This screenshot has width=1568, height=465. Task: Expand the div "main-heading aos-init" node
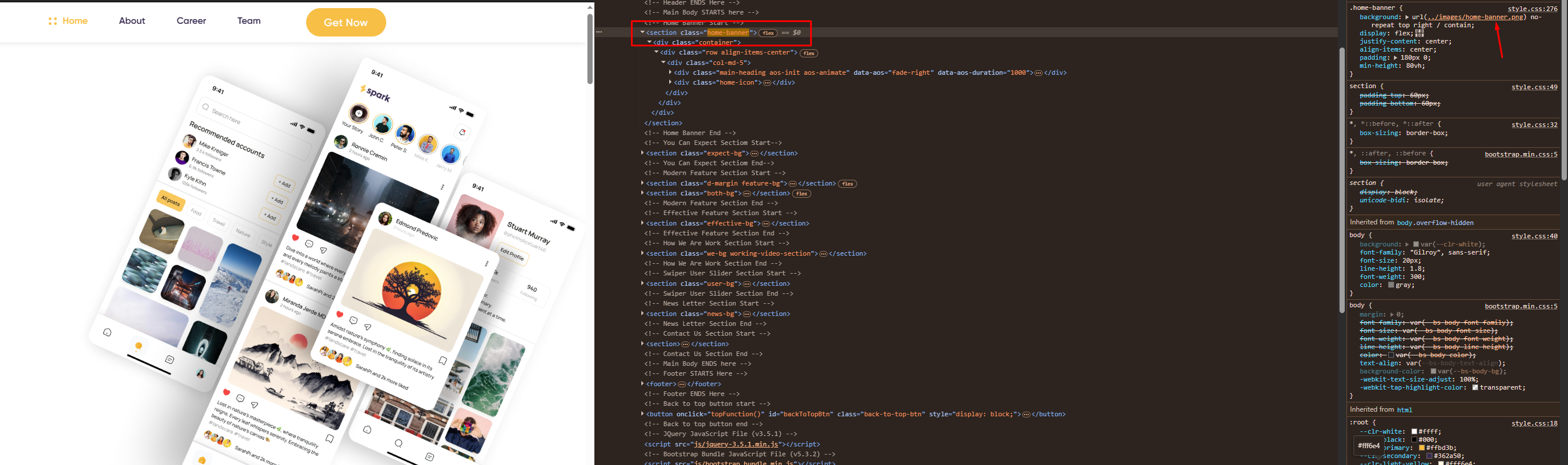pos(670,72)
